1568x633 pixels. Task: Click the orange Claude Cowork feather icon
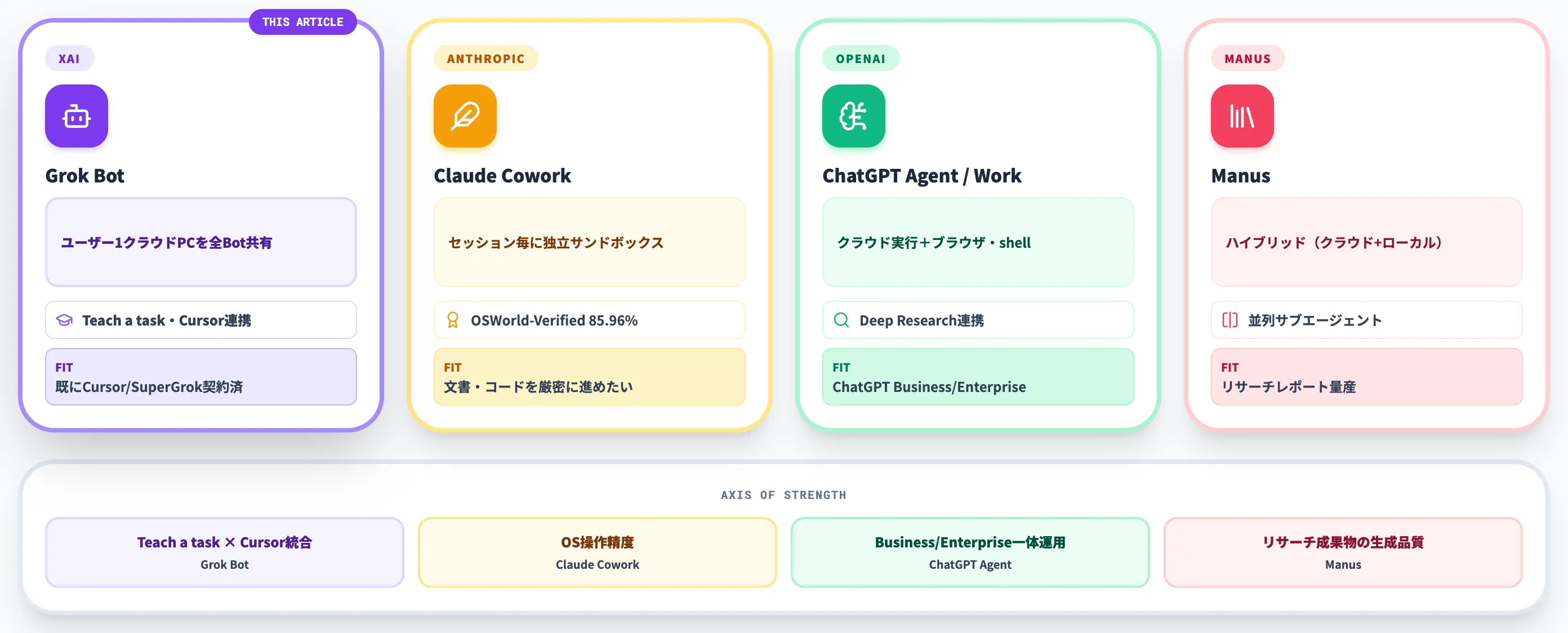(x=465, y=115)
